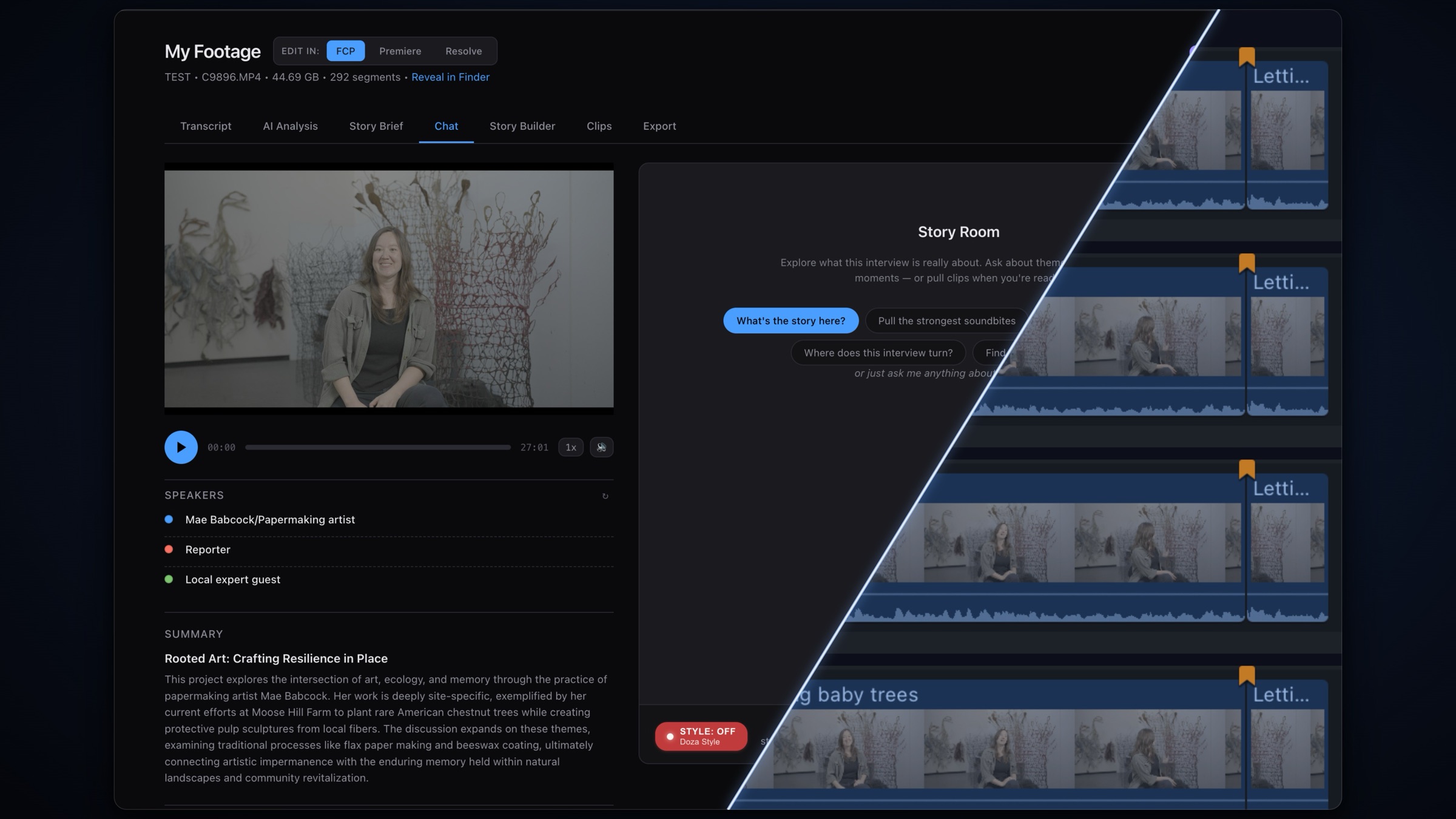Click the 00:00 current time label

tap(221, 447)
